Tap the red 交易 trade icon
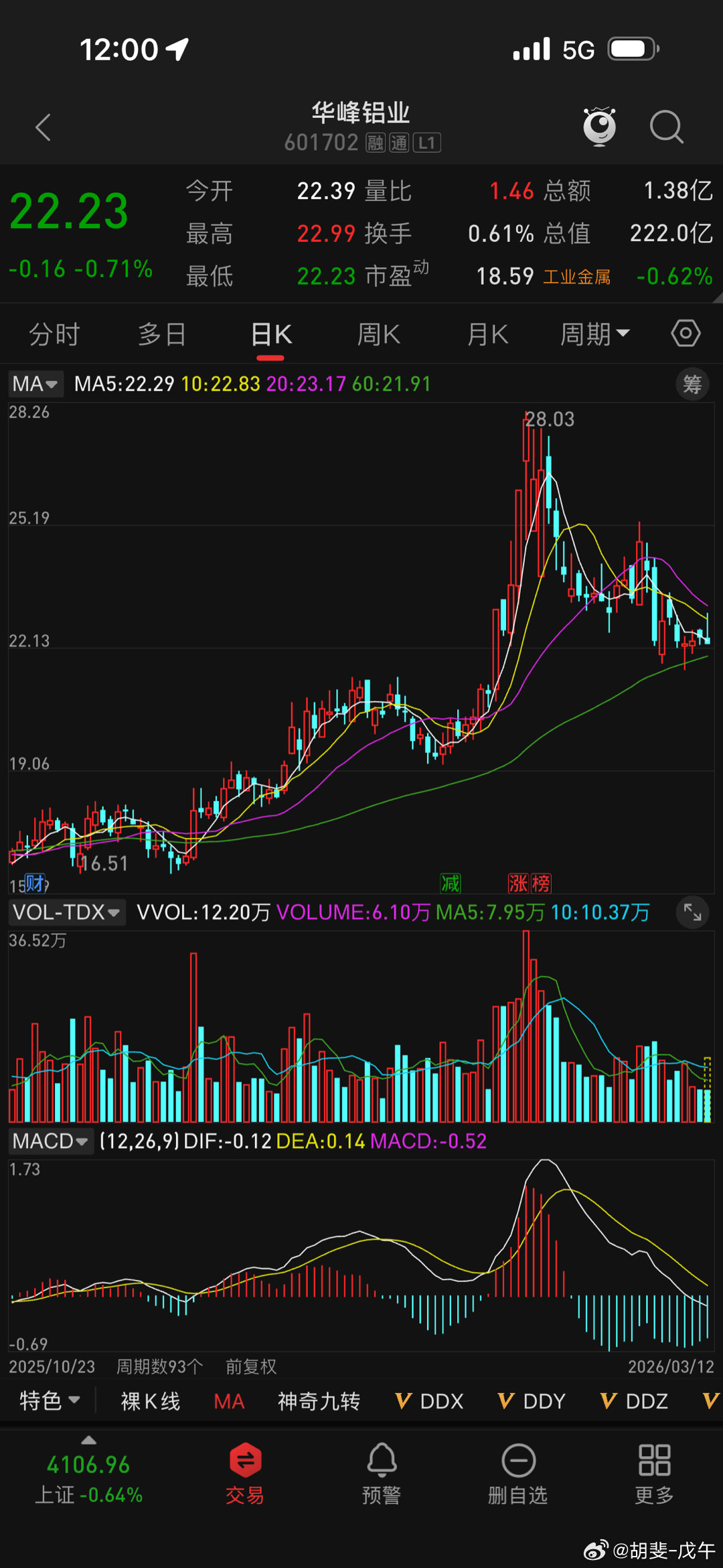 tap(245, 1460)
